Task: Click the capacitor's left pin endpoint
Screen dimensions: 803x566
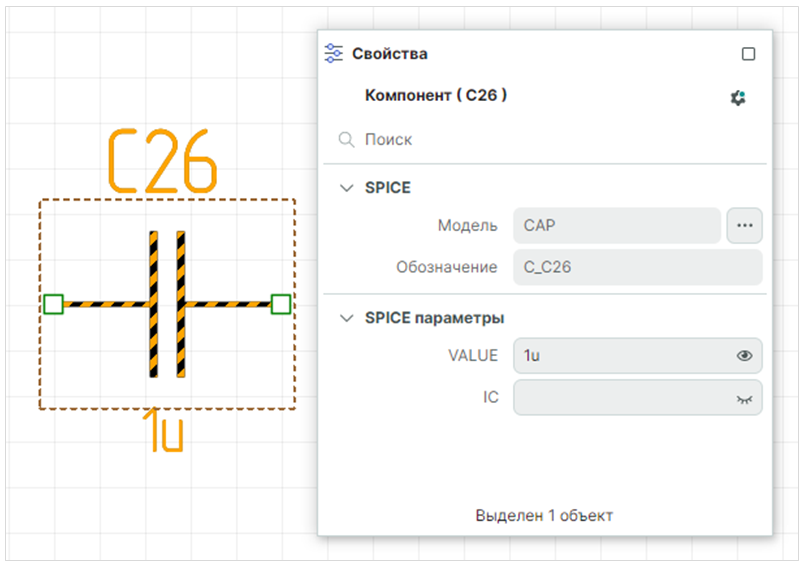Action: 53,304
